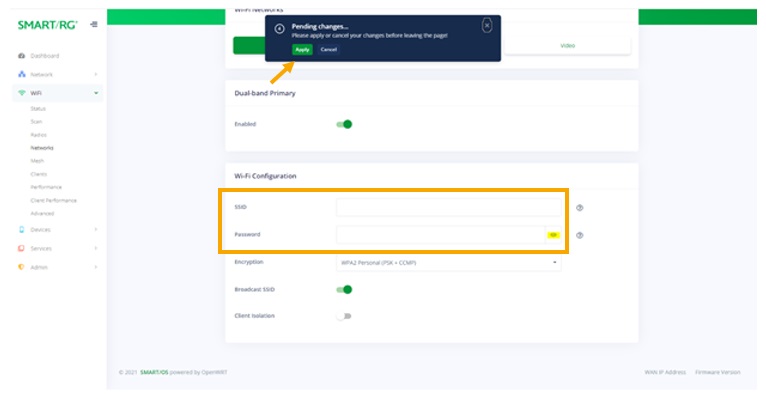Click the SSID help question icon
The height and width of the screenshot is (399, 766).
pyautogui.click(x=579, y=208)
